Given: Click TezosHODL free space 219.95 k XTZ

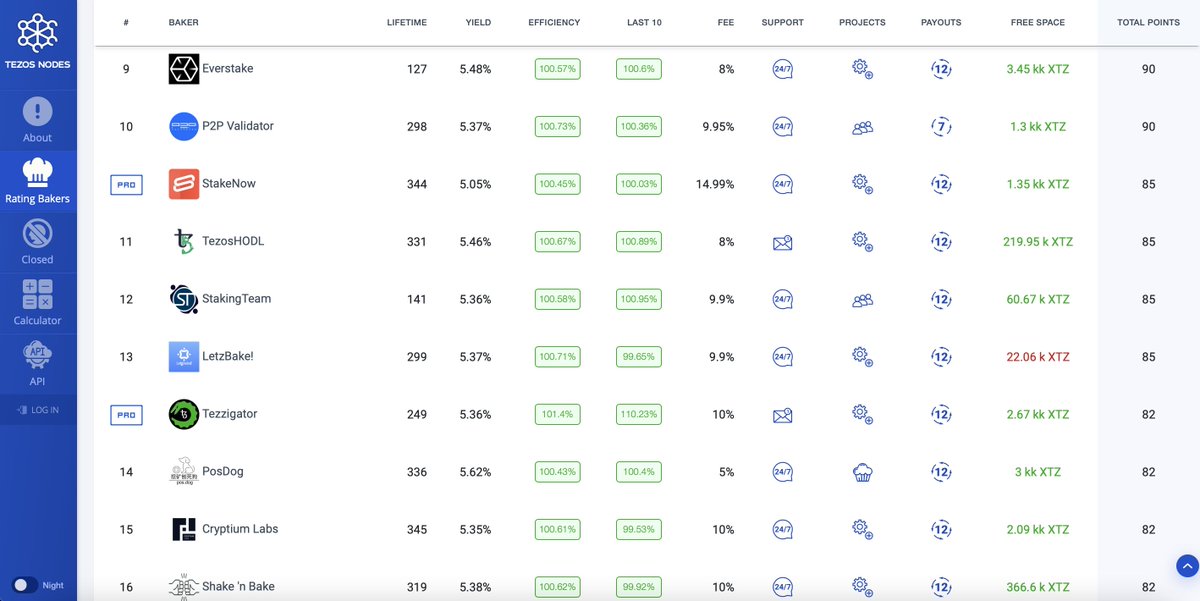Looking at the screenshot, I should [x=1038, y=242].
